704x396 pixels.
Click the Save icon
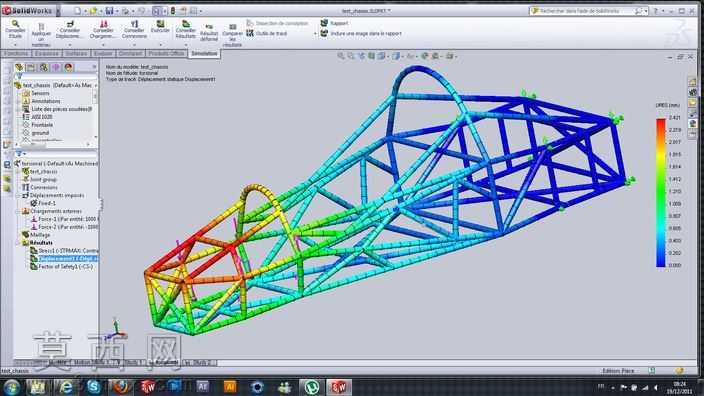point(109,10)
